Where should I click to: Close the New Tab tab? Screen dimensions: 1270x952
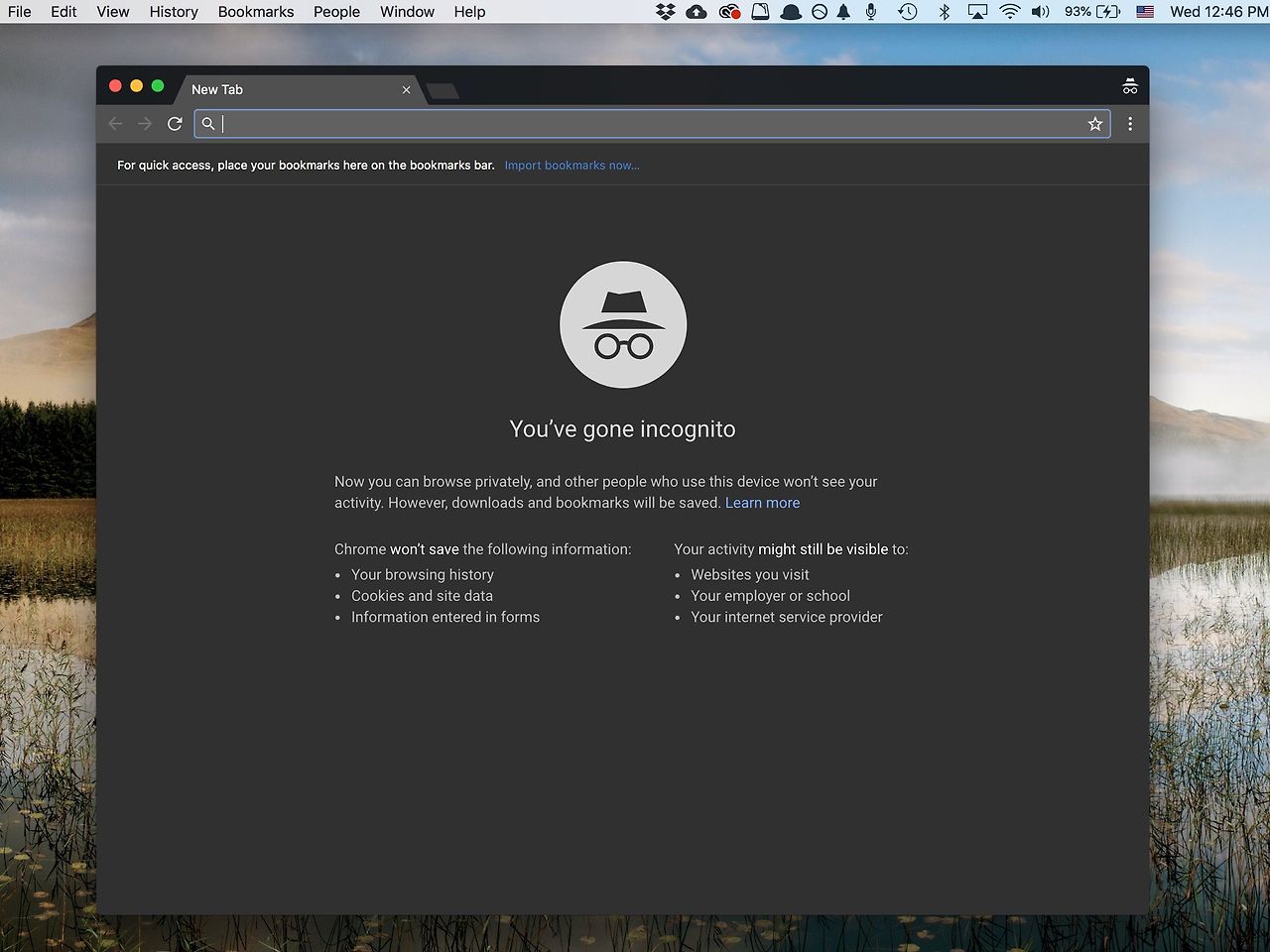coord(406,89)
